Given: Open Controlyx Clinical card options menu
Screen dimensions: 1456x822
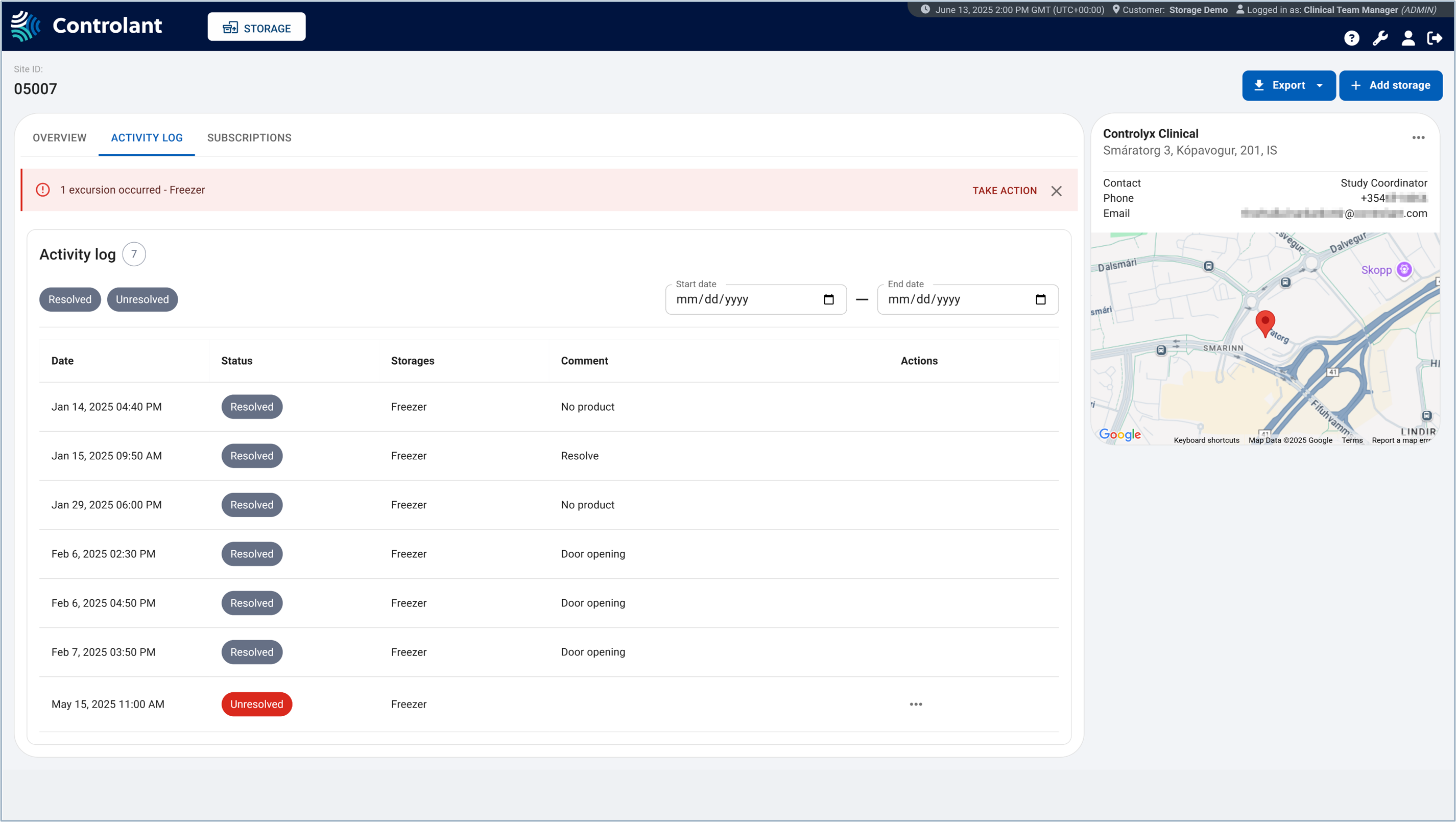Looking at the screenshot, I should coord(1418,137).
